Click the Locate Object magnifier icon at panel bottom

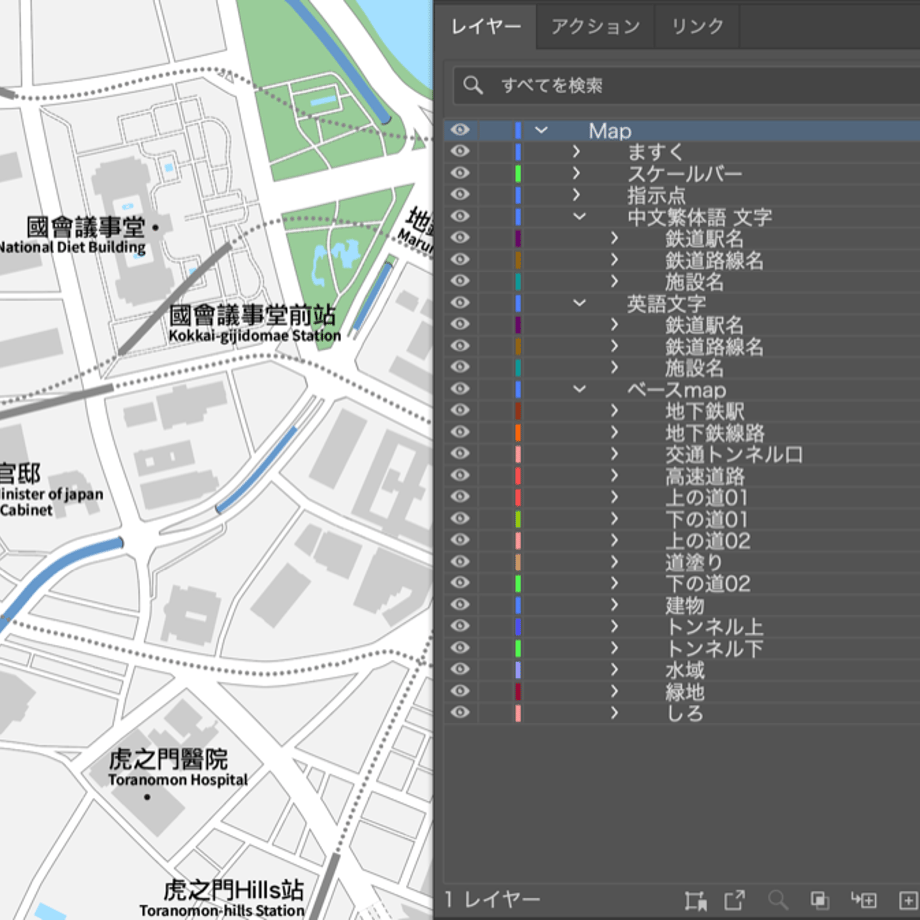[x=778, y=899]
